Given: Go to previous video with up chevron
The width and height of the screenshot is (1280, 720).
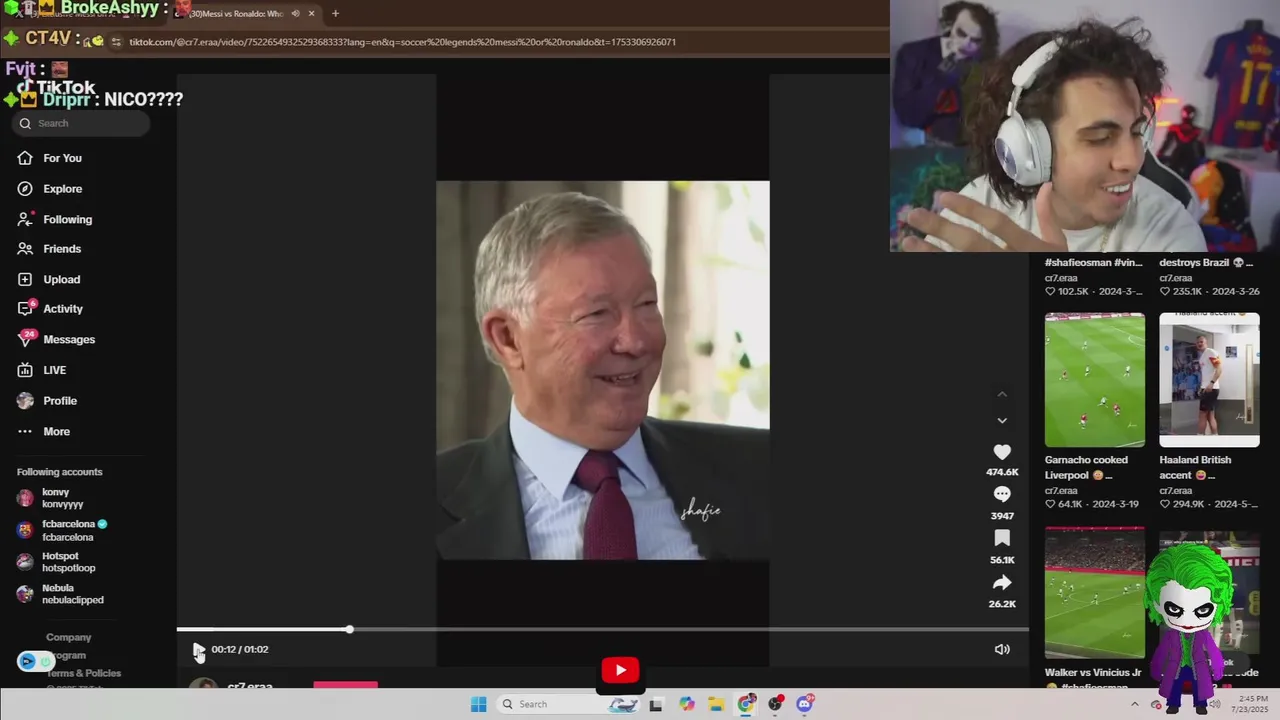Looking at the screenshot, I should 1002,394.
